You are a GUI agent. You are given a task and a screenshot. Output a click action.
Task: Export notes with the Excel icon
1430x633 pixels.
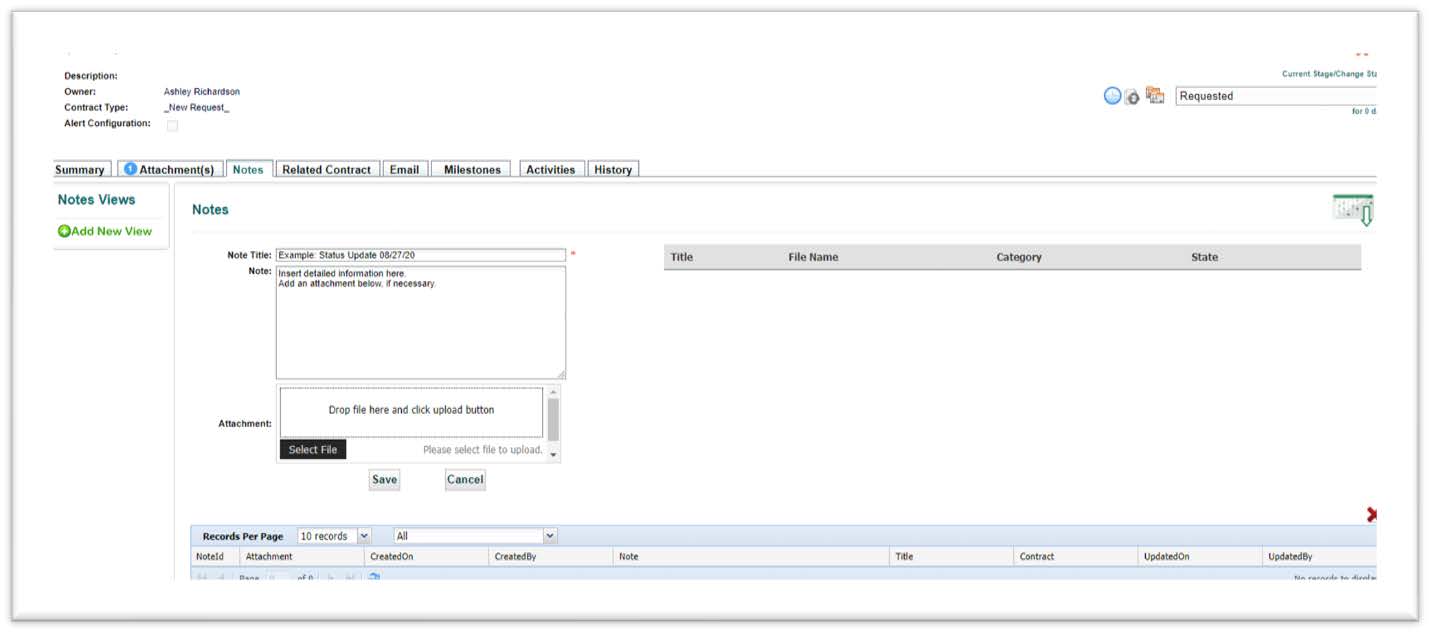pyautogui.click(x=1353, y=209)
